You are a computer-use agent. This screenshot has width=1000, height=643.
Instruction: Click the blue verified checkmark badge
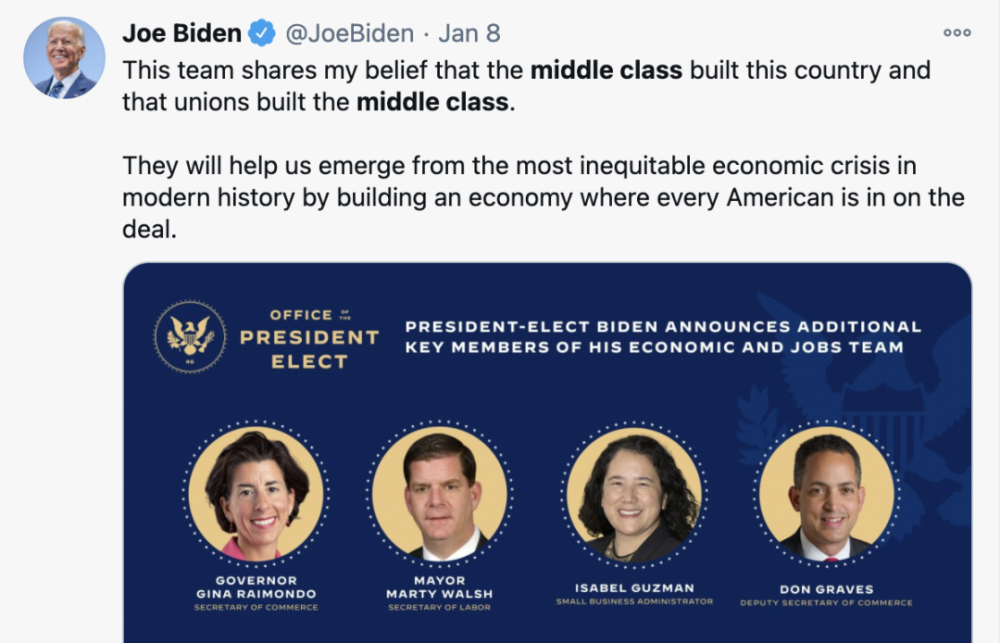(x=262, y=34)
